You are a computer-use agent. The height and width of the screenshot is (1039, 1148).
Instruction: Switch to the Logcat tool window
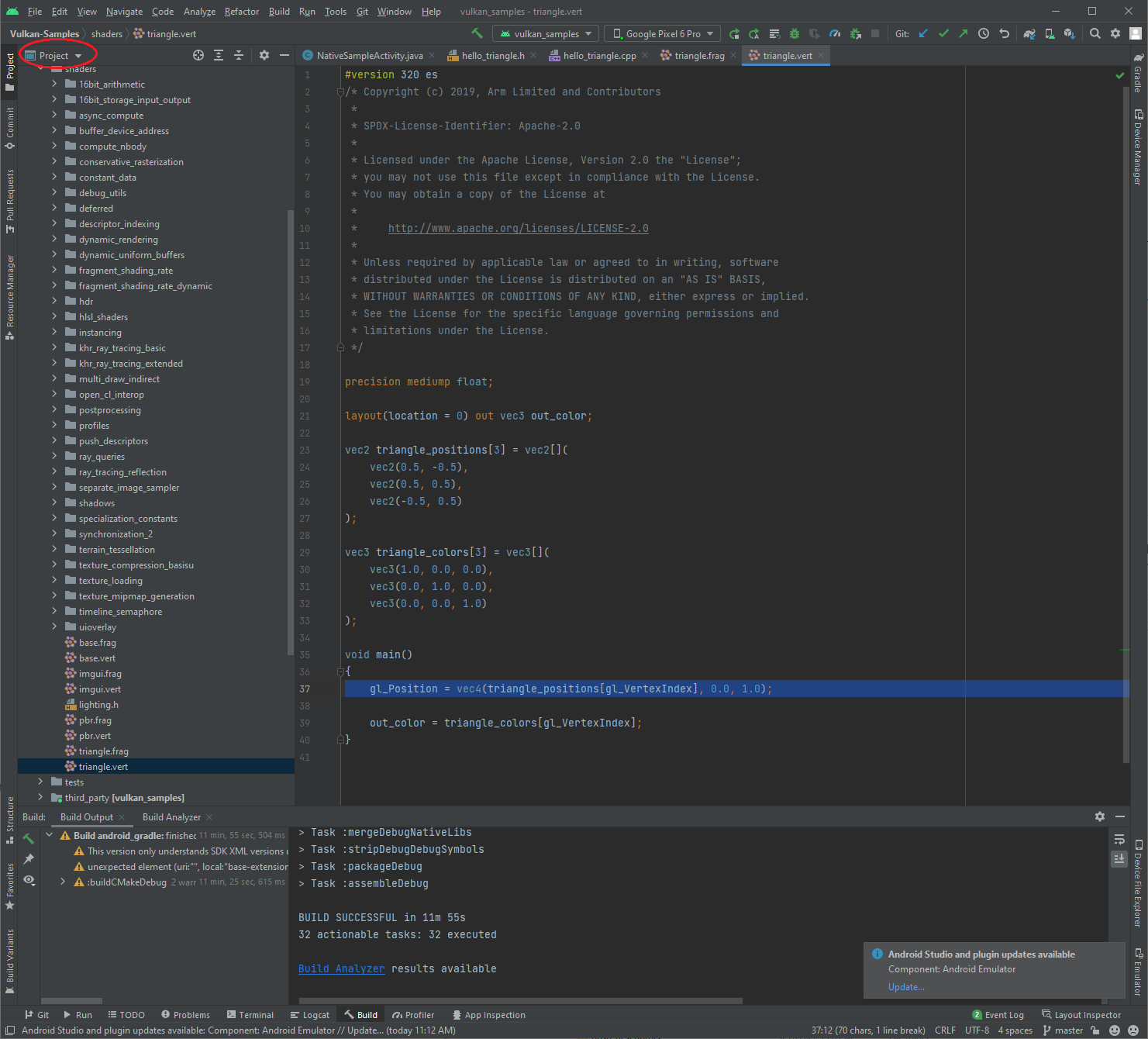(310, 1014)
